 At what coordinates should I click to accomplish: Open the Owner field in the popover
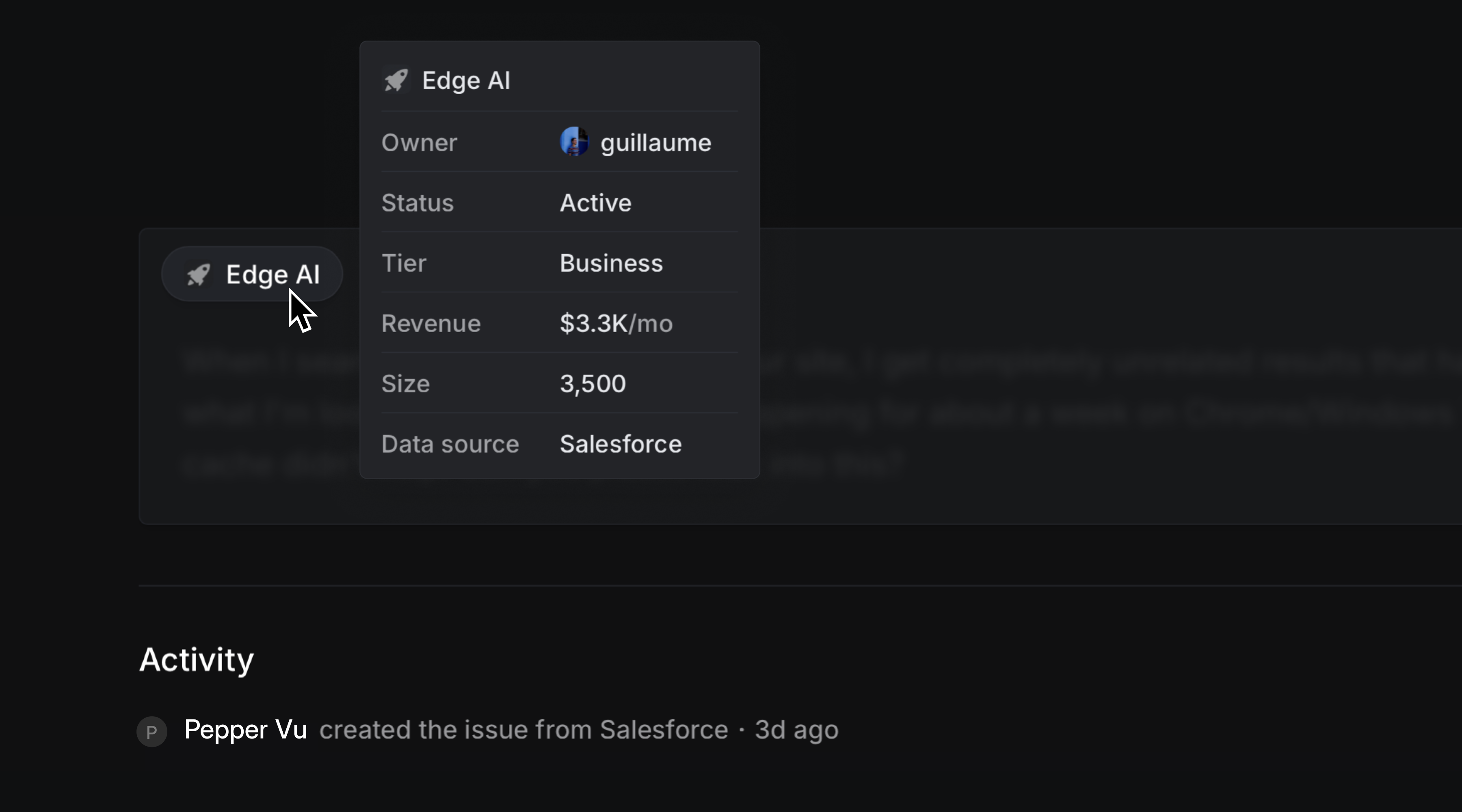(419, 143)
